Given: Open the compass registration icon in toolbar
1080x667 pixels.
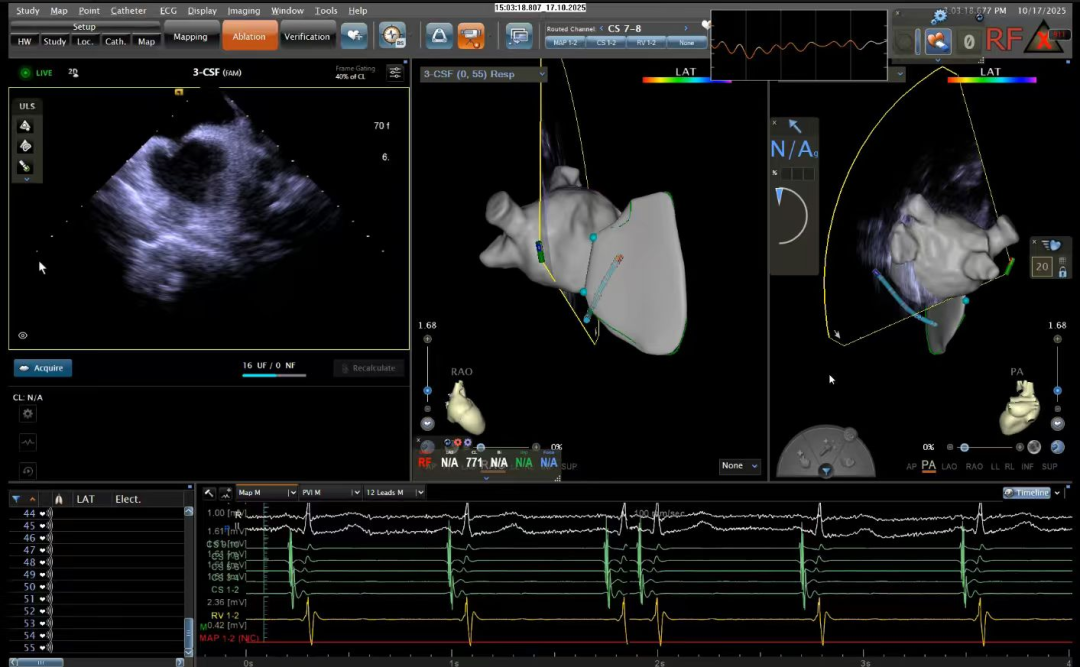Looking at the screenshot, I should click(392, 36).
